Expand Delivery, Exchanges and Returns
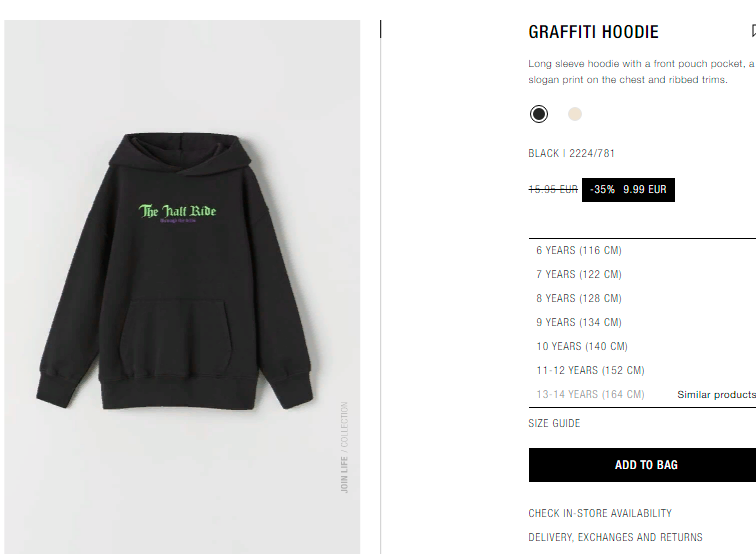The width and height of the screenshot is (756, 559). click(x=615, y=537)
